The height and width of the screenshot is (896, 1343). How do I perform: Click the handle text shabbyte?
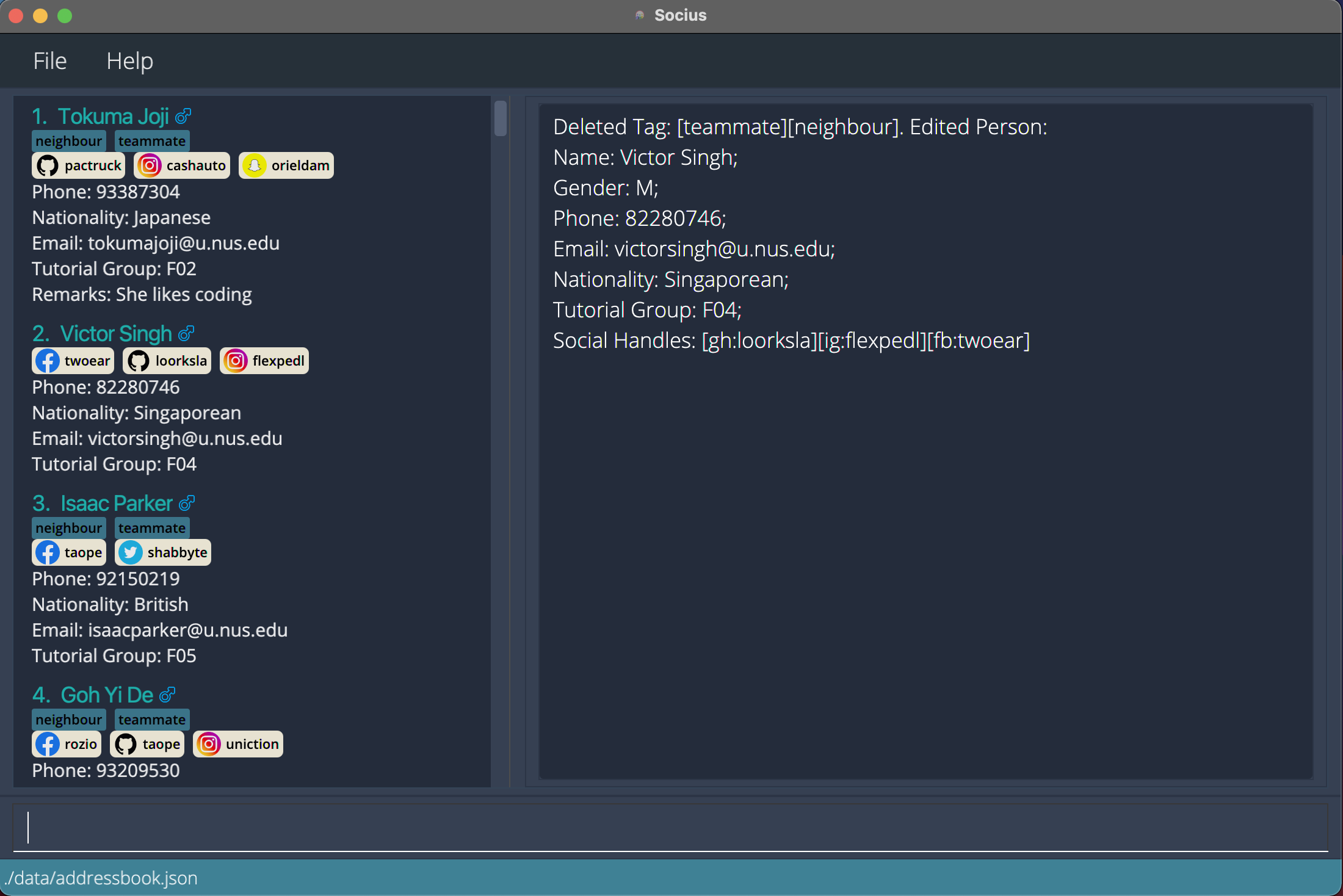(x=178, y=552)
